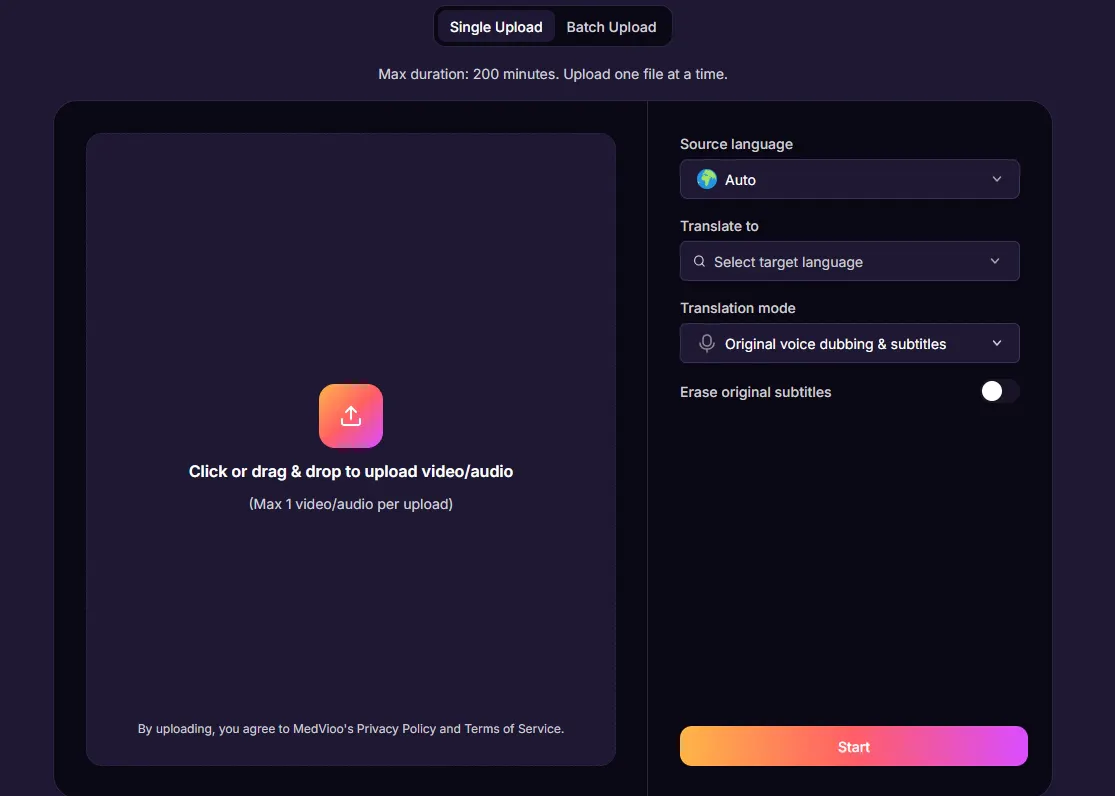1115x796 pixels.
Task: Open the Select target language dropdown
Action: coord(850,261)
